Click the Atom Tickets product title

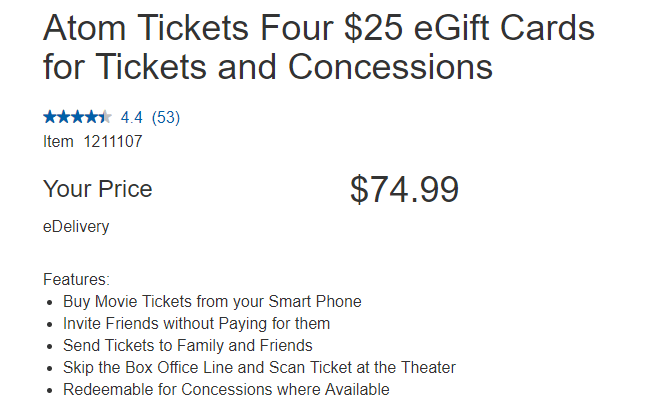point(319,47)
